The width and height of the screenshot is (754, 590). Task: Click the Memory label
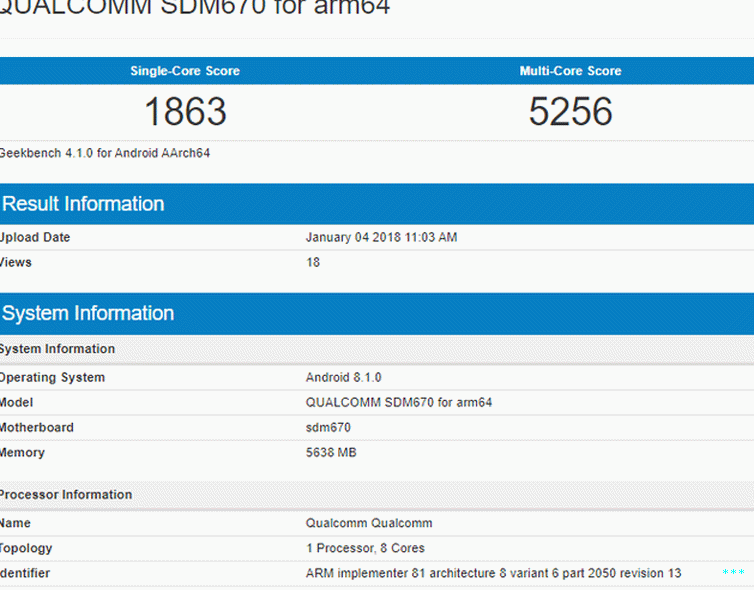(22, 452)
